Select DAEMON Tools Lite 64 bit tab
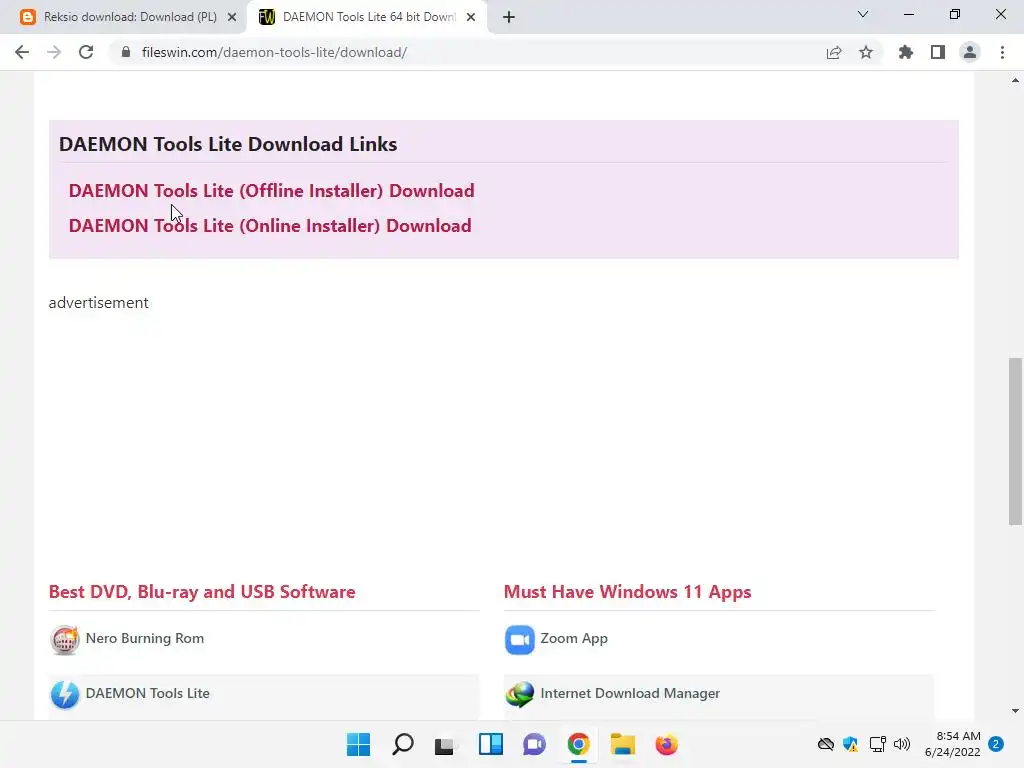The image size is (1024, 768). (366, 17)
